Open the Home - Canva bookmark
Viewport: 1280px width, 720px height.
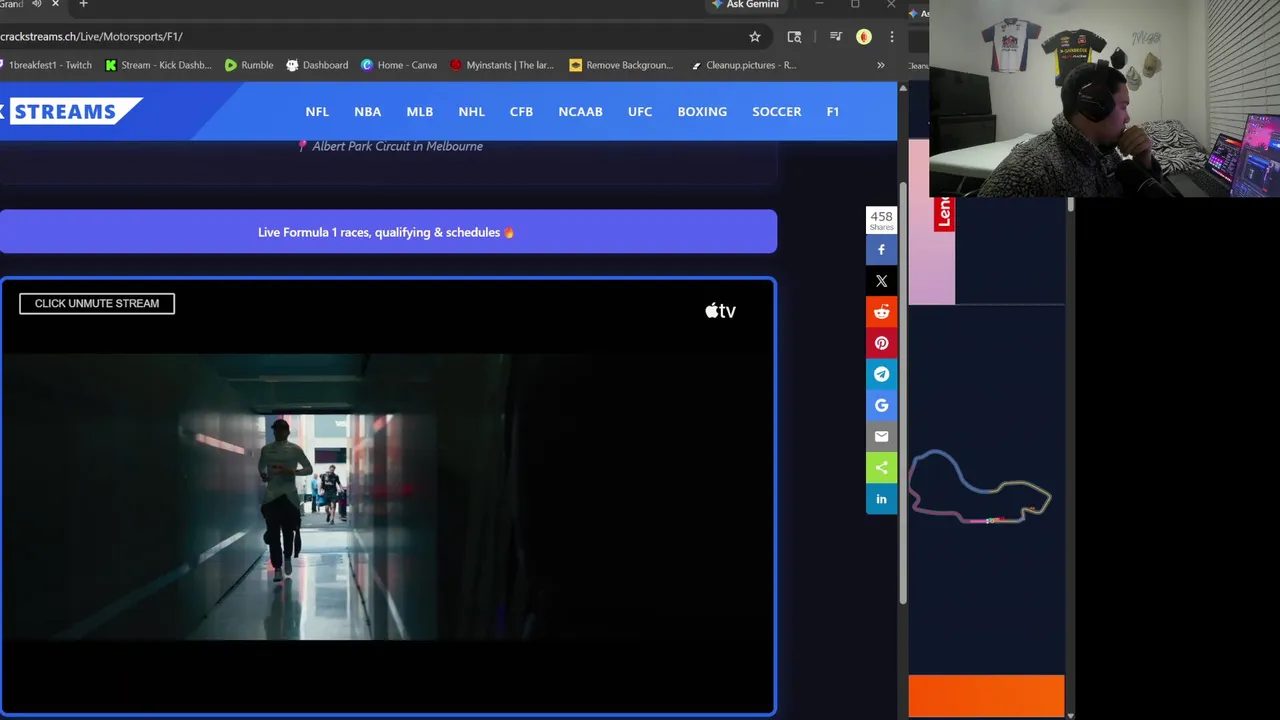(399, 65)
